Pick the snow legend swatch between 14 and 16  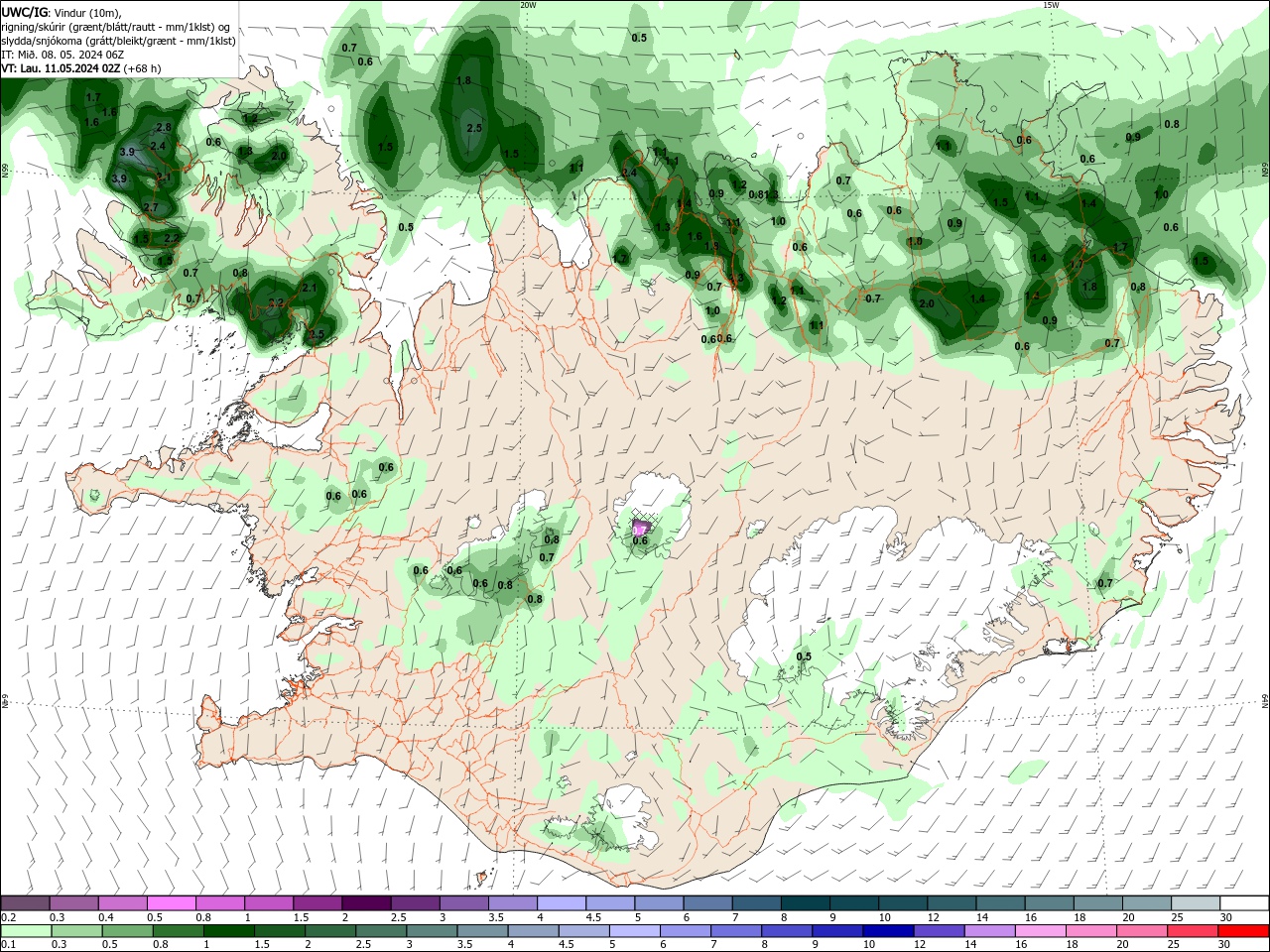tap(1001, 903)
